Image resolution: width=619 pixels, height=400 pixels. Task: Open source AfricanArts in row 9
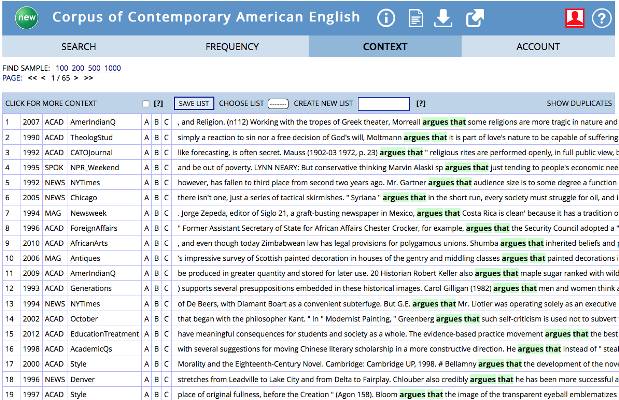pos(89,243)
